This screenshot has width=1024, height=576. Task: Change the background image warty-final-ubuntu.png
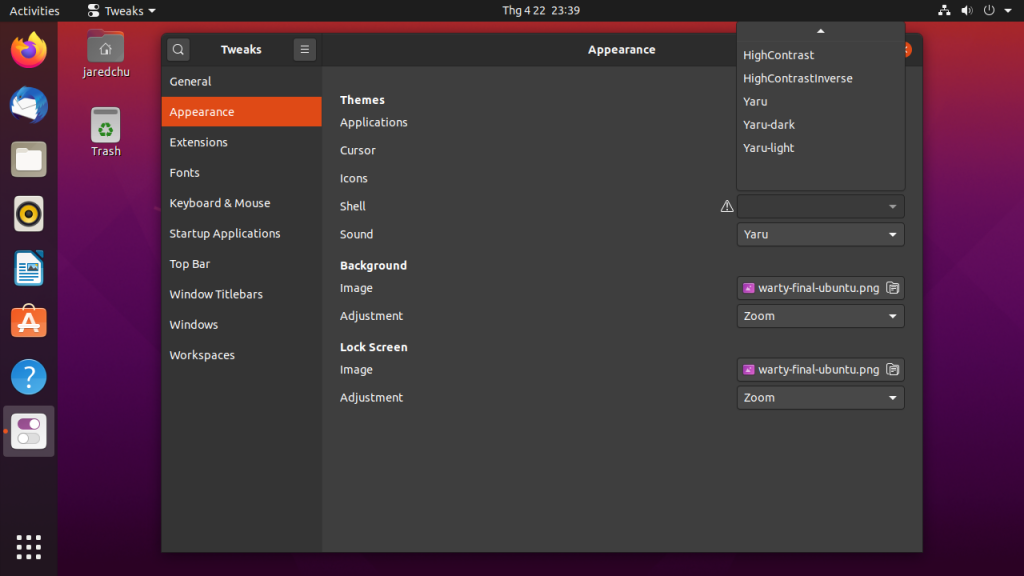coord(812,287)
